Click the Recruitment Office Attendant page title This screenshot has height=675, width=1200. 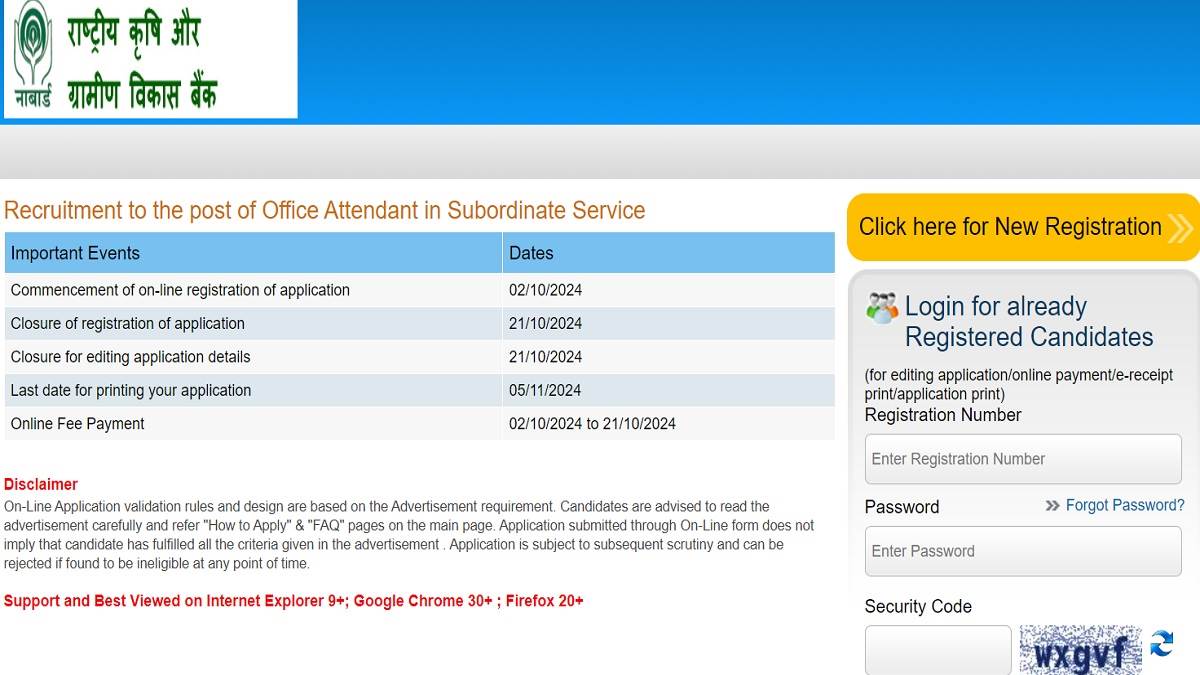(325, 210)
